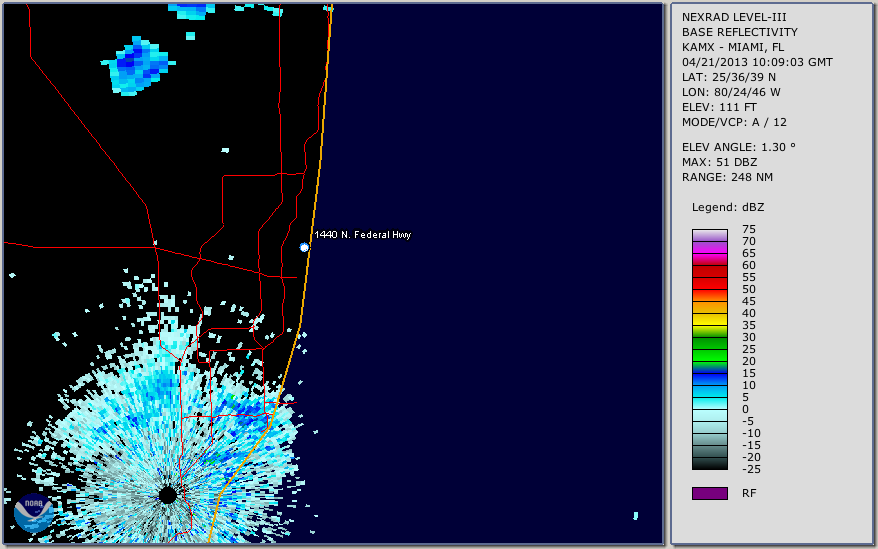The image size is (878, 549).
Task: Select the RANGE: 248 NM text
Action: coord(727,178)
